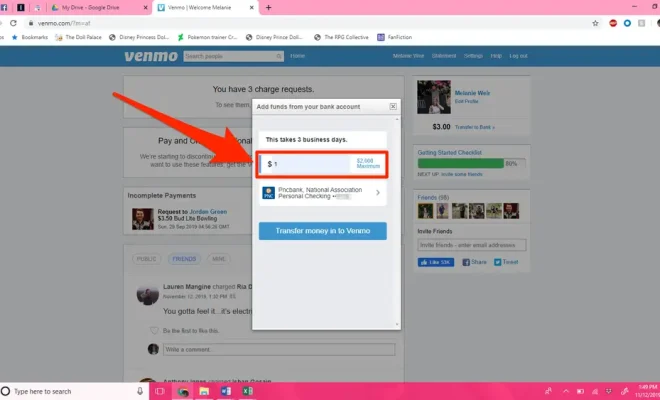Close the Add funds dialog
This screenshot has width=660, height=400.
393,107
